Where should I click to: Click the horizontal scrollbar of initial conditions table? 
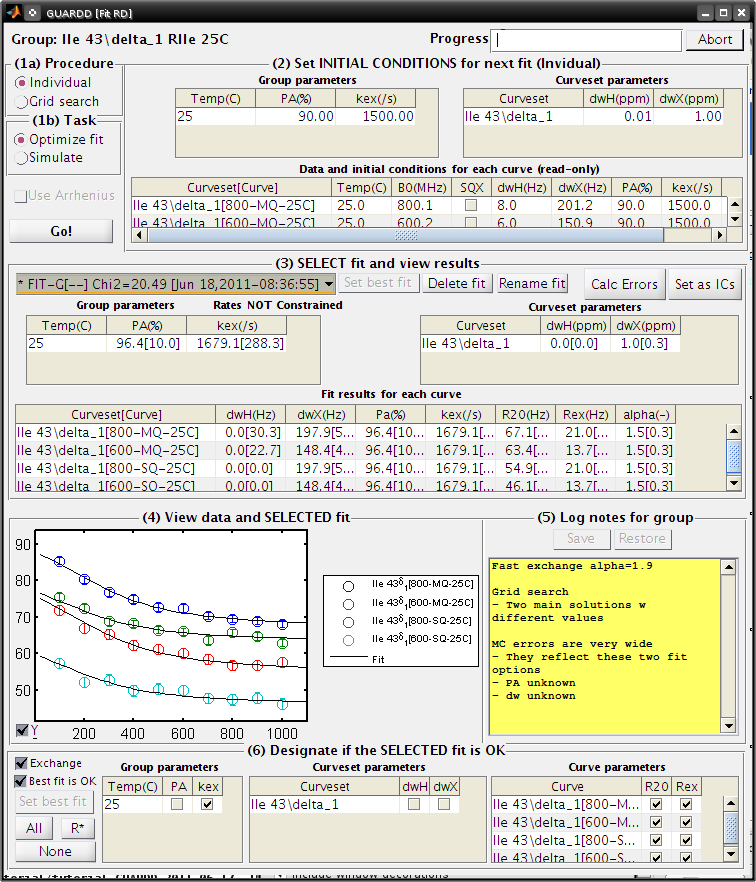406,235
